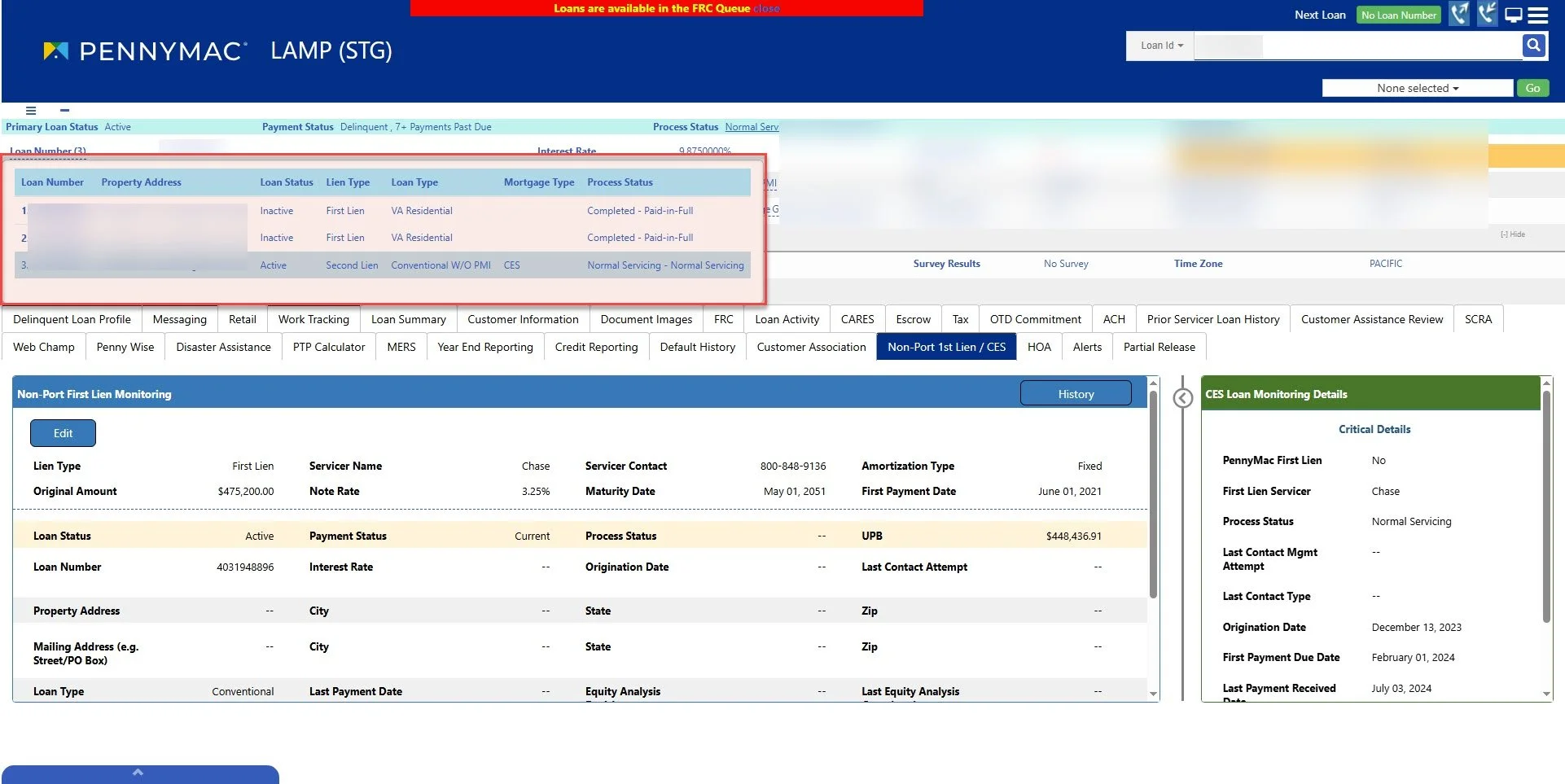The height and width of the screenshot is (784, 1565).
Task: Collapse the panel with the circled left arrow
Action: pos(1182,398)
